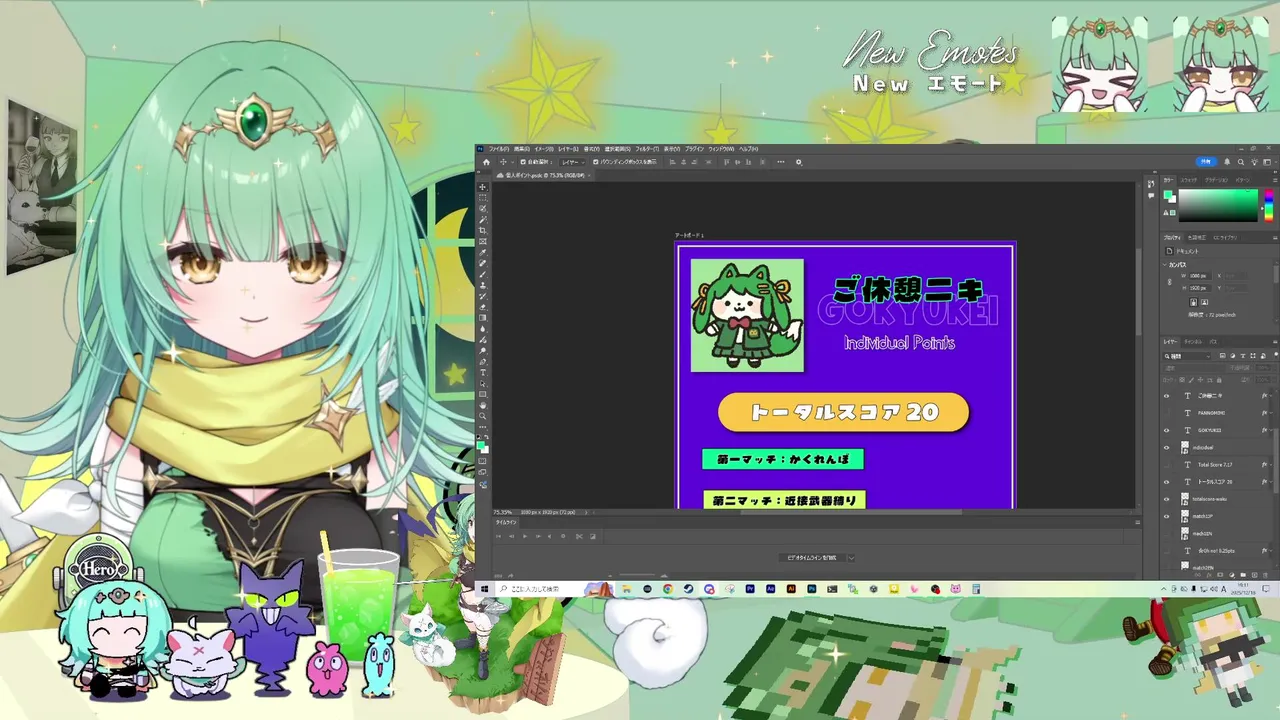This screenshot has width=1280, height=720.
Task: Expand fx effects on トータルスコア 20 layer
Action: click(x=1271, y=482)
